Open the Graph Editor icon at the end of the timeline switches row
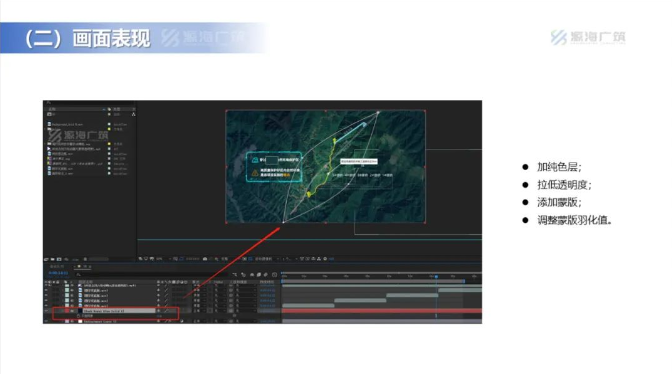 coord(275,275)
